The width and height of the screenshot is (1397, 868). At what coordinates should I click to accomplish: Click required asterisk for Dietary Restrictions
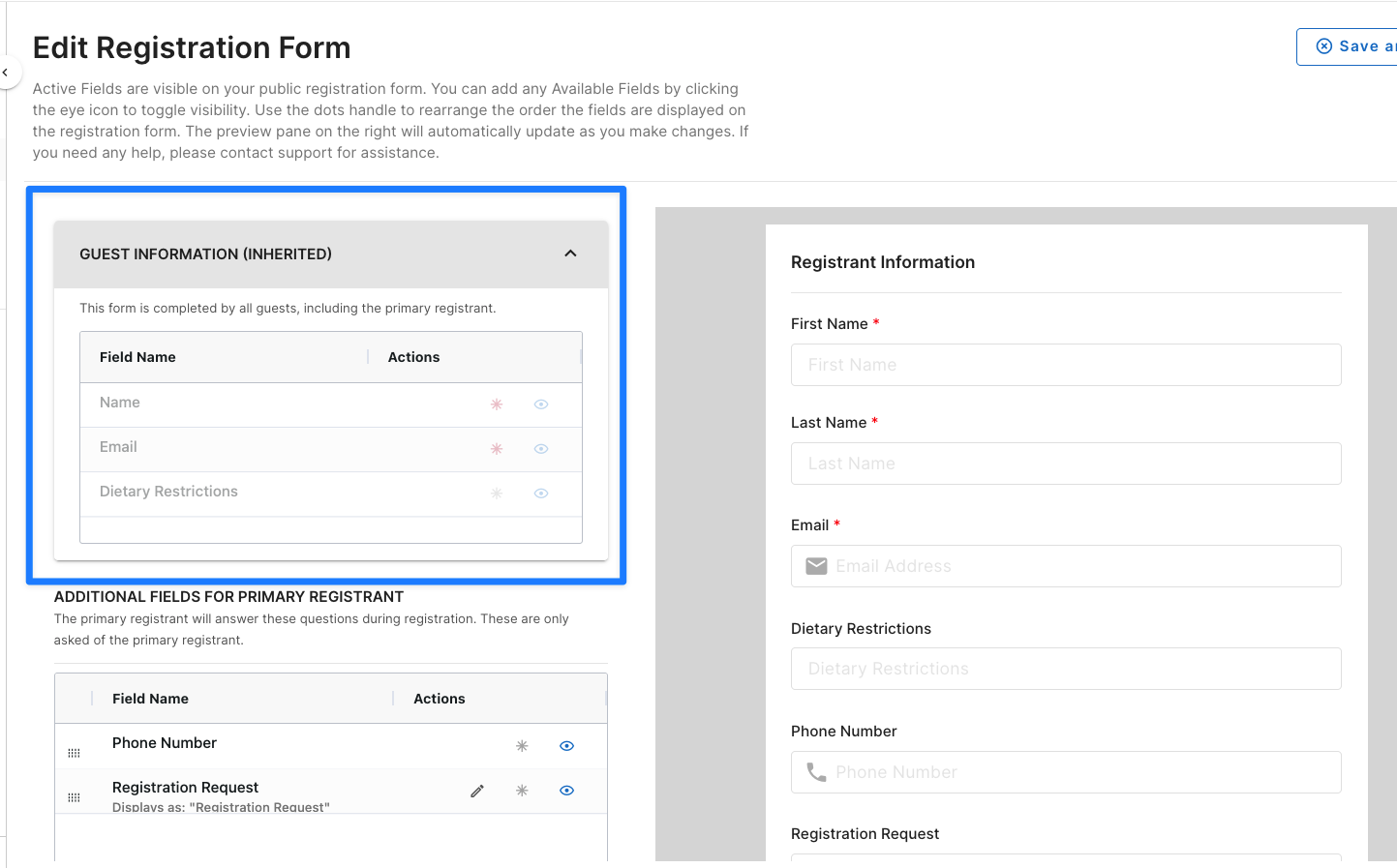497,494
